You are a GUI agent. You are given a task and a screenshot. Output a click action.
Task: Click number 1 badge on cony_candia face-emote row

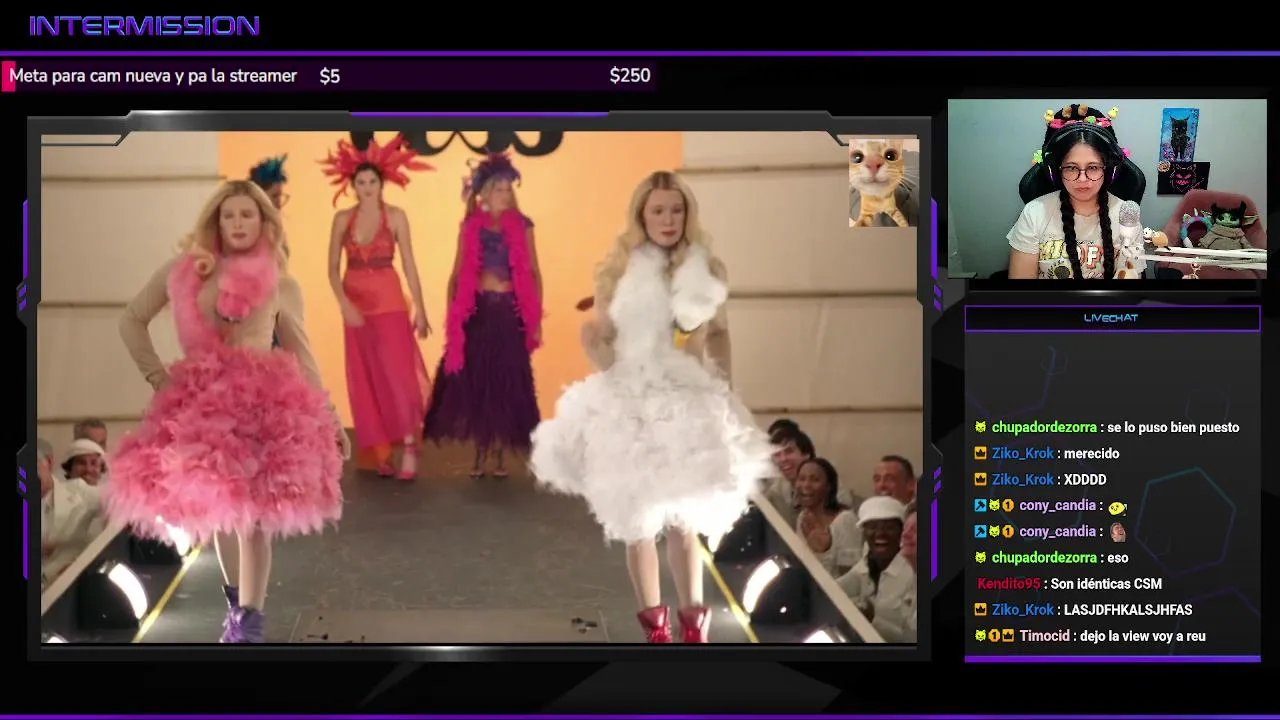click(1008, 532)
